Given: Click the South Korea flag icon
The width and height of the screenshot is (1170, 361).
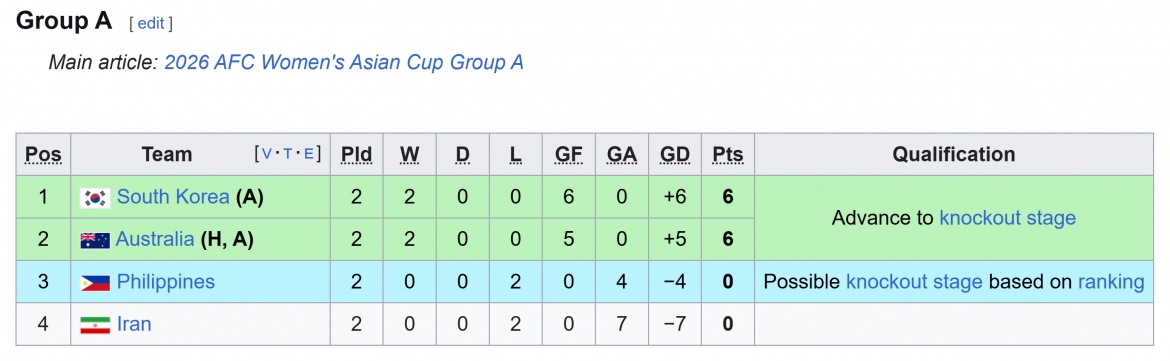Looking at the screenshot, I should coord(95,198).
